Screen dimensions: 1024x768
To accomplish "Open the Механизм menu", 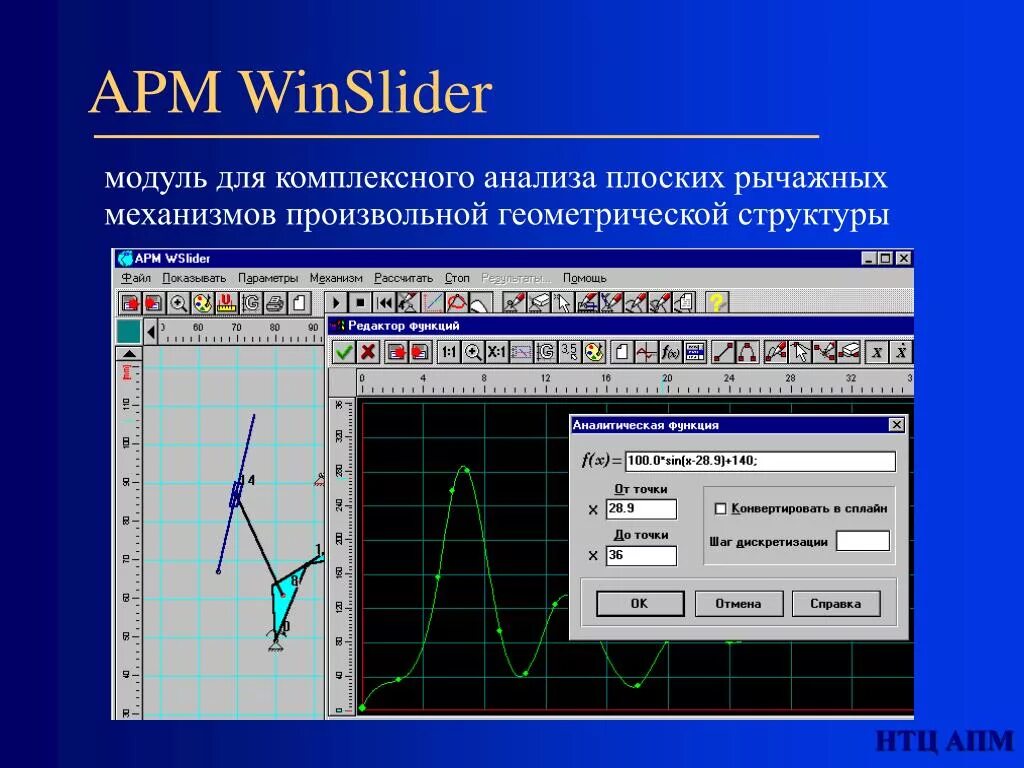I will pos(336,278).
